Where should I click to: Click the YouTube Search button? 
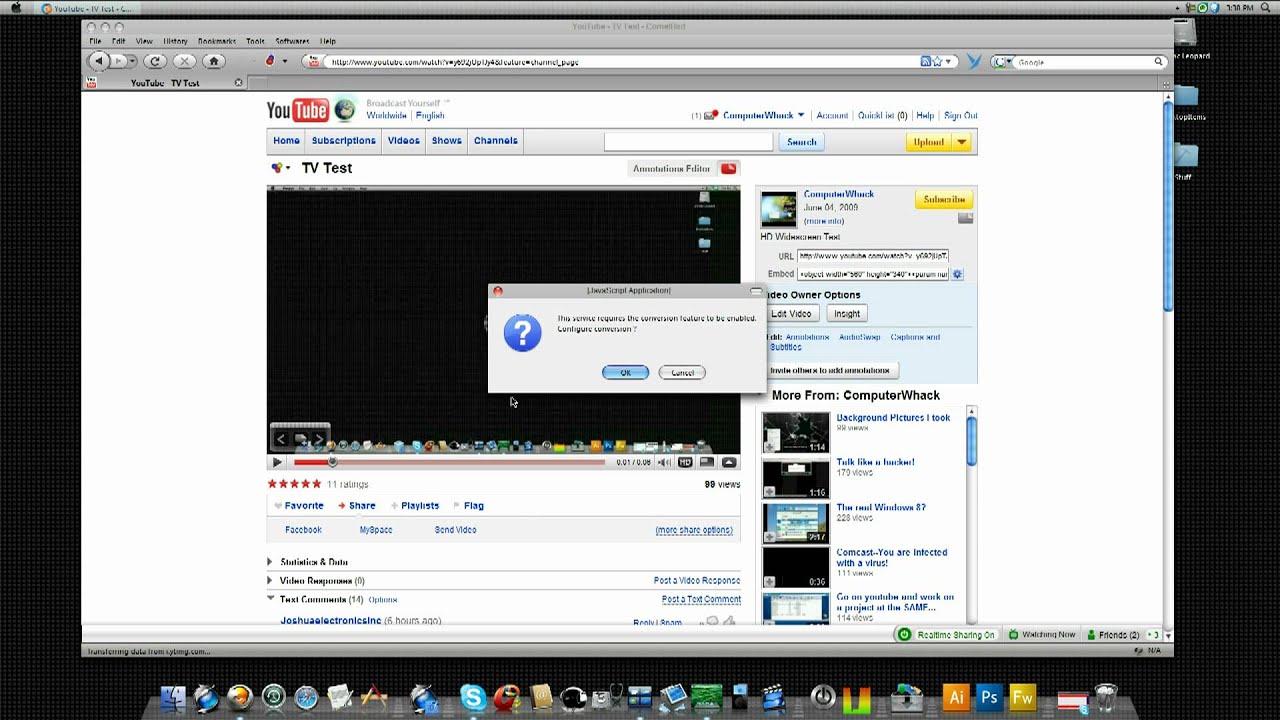pos(802,142)
